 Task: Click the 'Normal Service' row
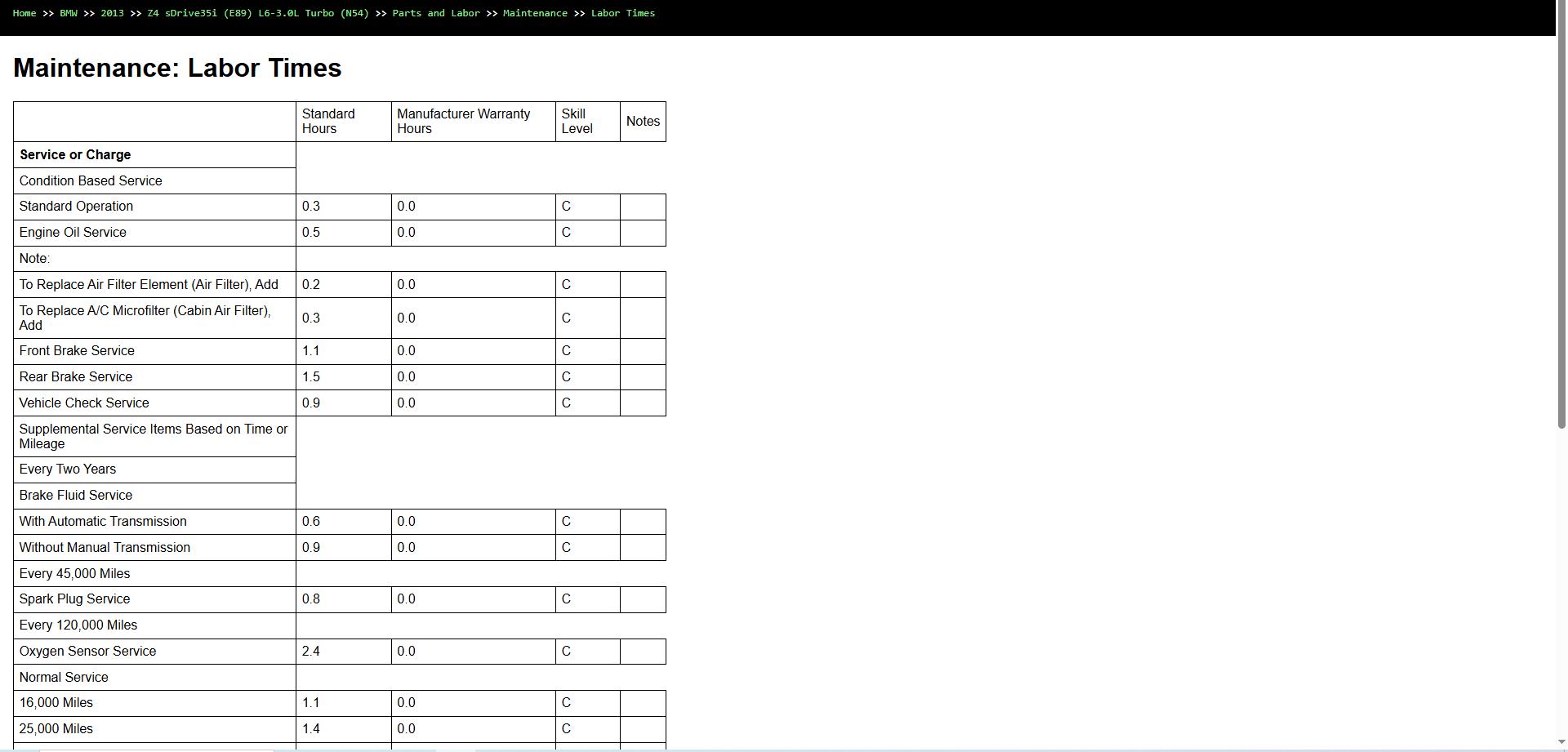coord(154,678)
